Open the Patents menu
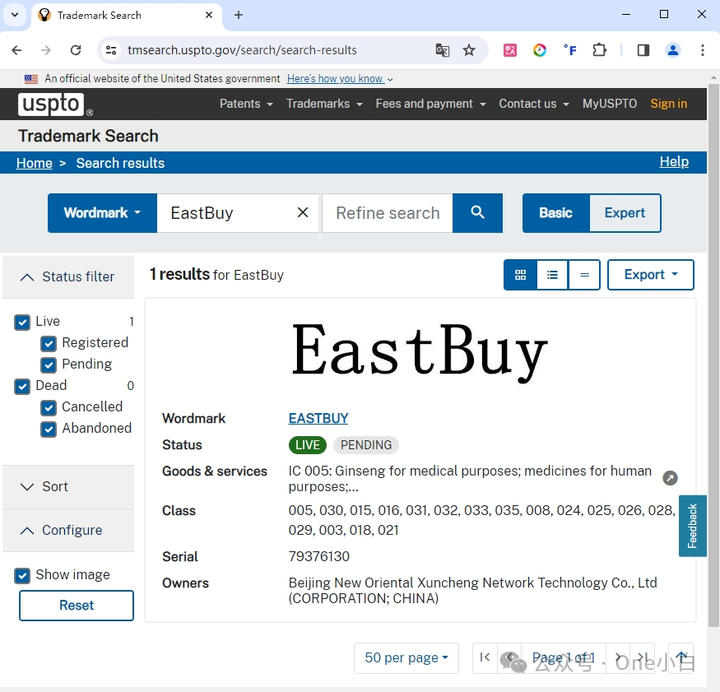This screenshot has width=720, height=692. tap(246, 104)
